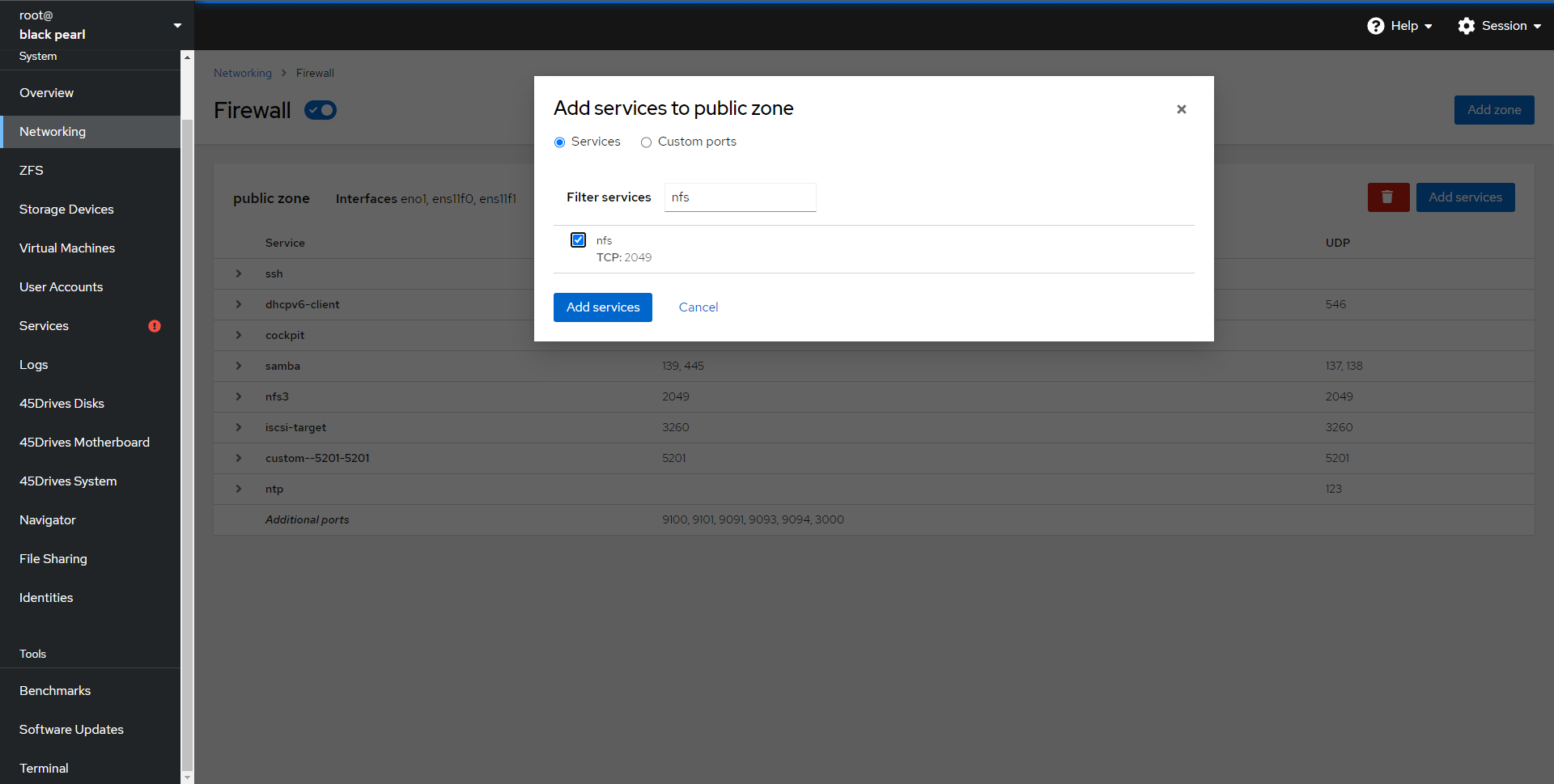Click samba TCP ports 139, 445
The width and height of the screenshot is (1554, 784).
coord(683,366)
